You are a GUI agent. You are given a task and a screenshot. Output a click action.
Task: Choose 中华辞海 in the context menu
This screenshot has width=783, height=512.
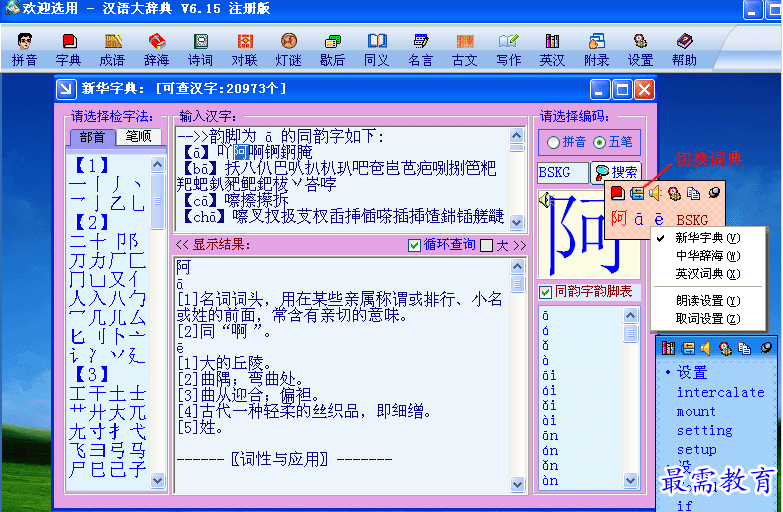pos(708,256)
